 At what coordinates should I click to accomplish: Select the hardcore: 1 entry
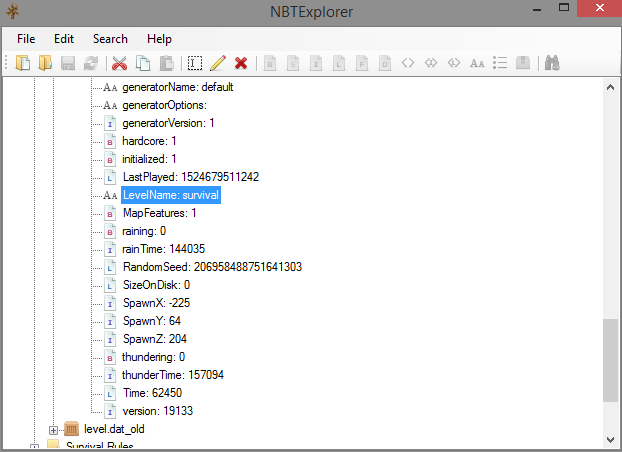click(x=149, y=141)
